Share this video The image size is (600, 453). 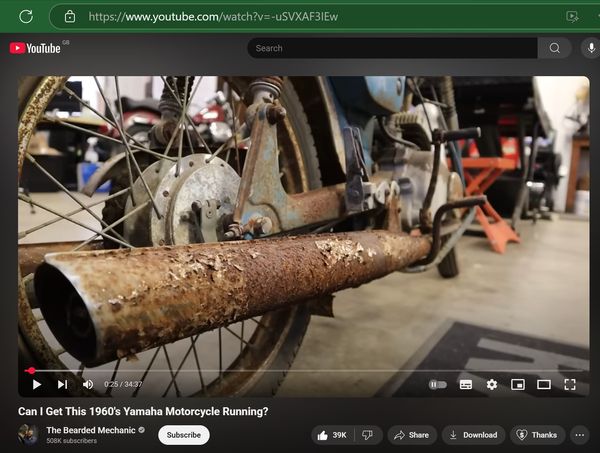click(x=412, y=435)
